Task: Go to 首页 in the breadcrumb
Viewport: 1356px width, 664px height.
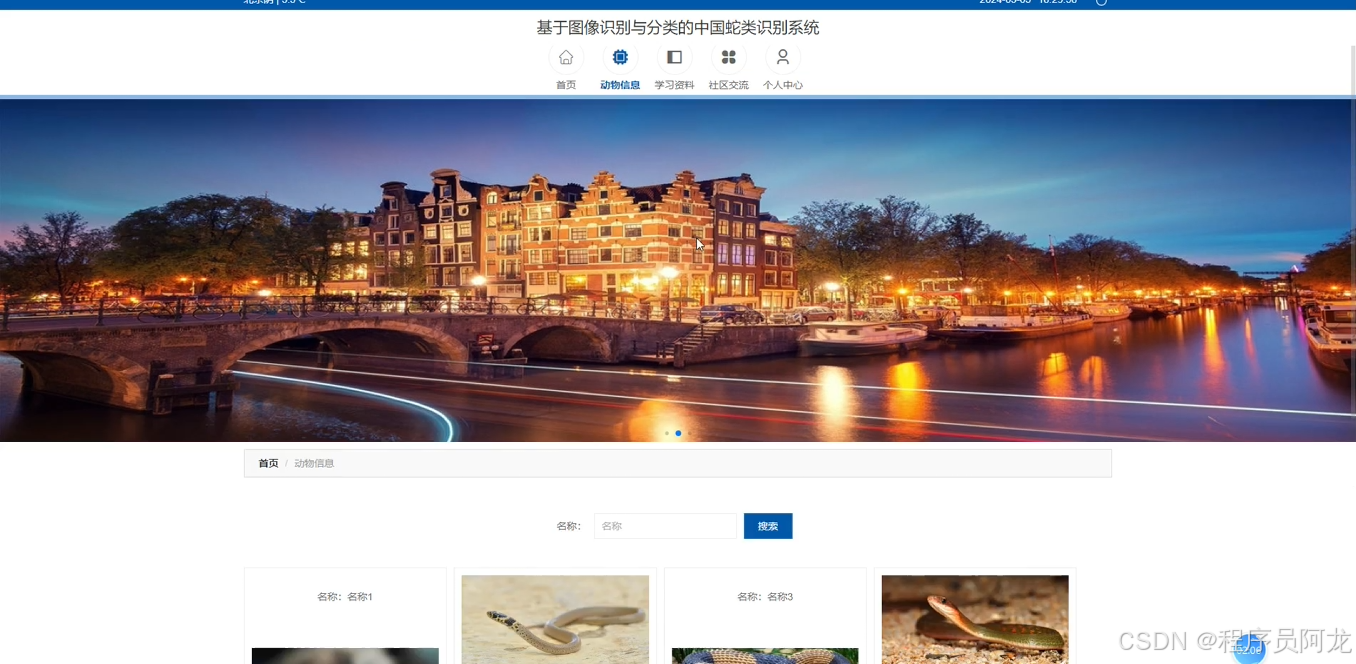Action: pyautogui.click(x=268, y=463)
